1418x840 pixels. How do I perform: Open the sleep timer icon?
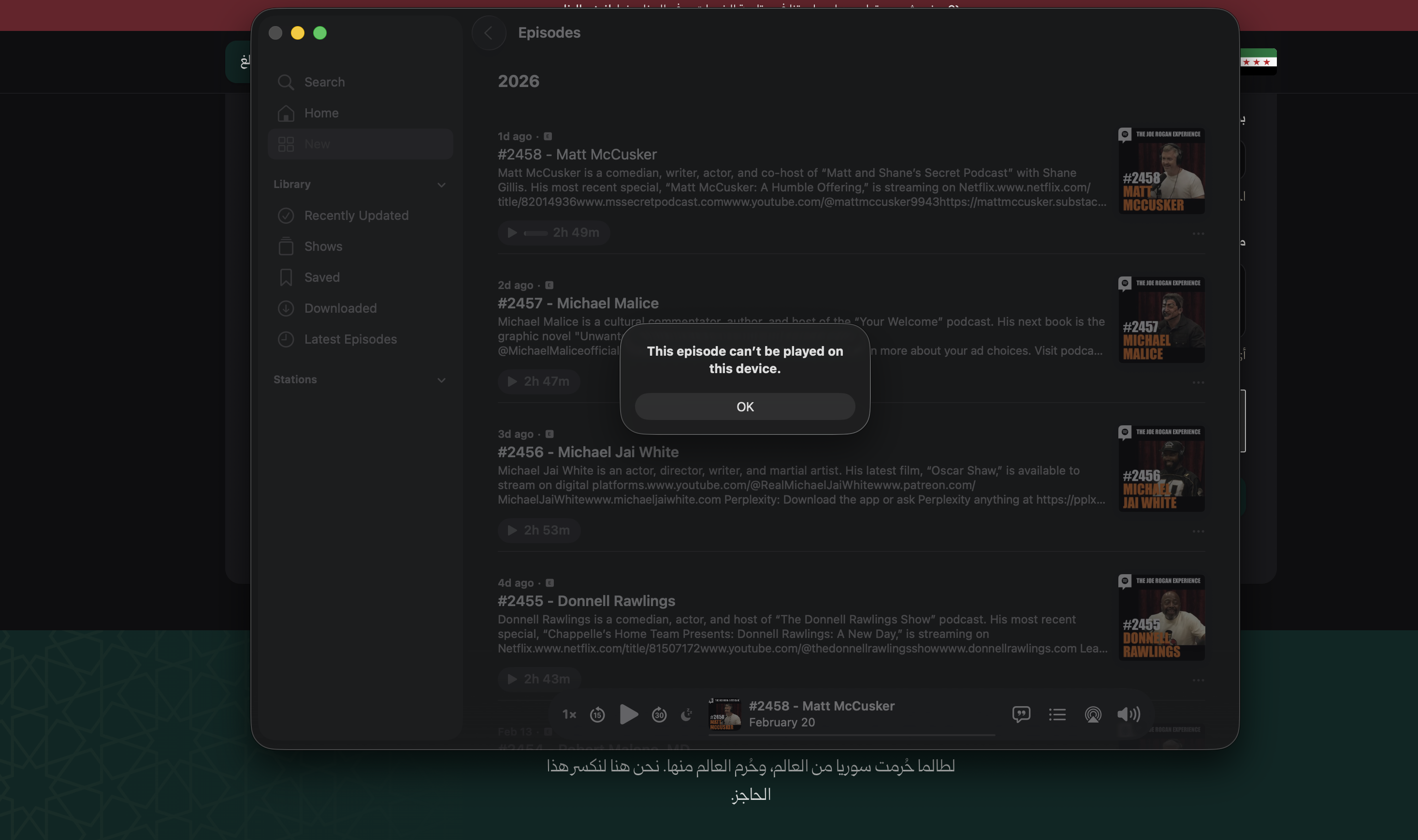686,715
